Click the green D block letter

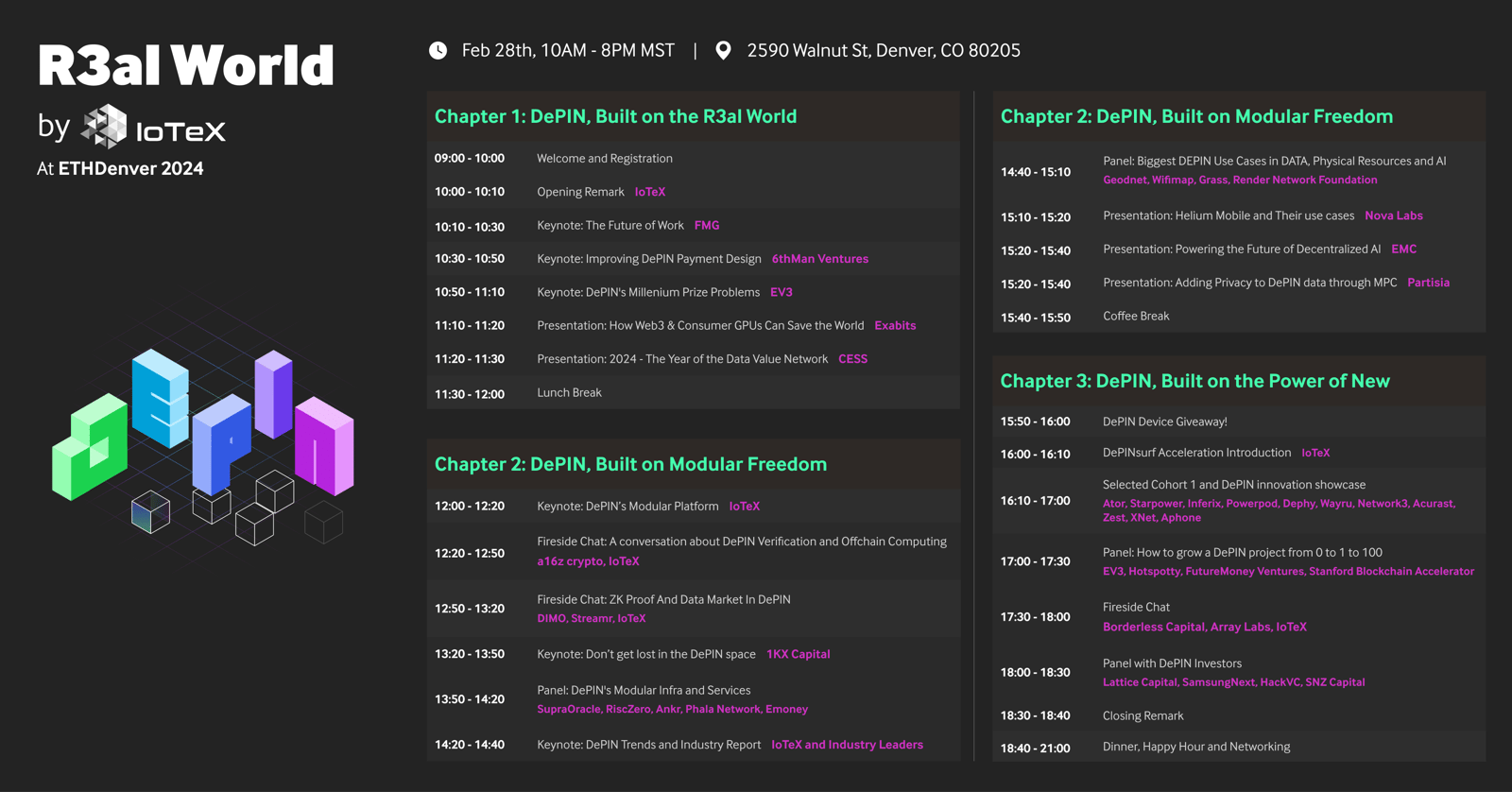coord(91,446)
